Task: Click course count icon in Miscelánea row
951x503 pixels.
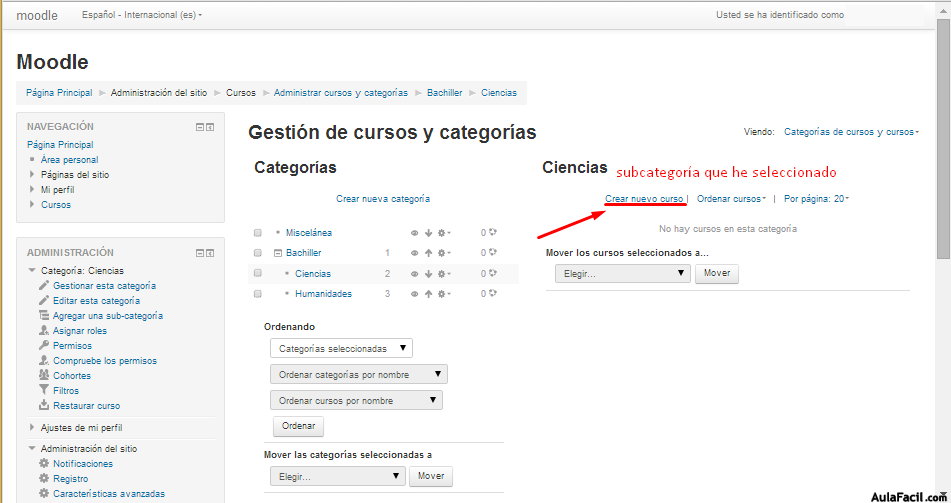Action: 493,232
